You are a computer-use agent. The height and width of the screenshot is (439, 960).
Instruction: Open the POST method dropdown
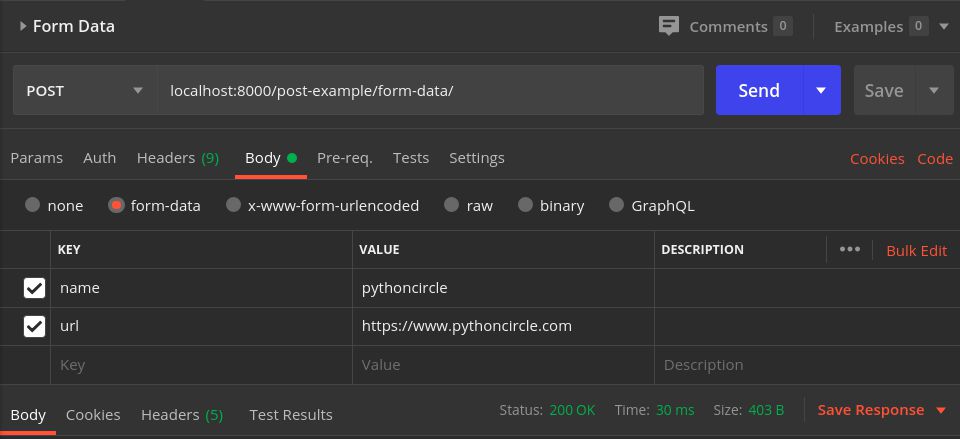pyautogui.click(x=84, y=91)
